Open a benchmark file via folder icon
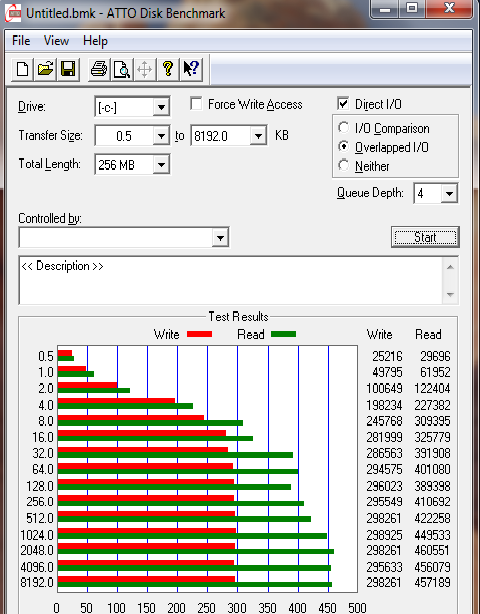This screenshot has width=480, height=614. coord(45,70)
